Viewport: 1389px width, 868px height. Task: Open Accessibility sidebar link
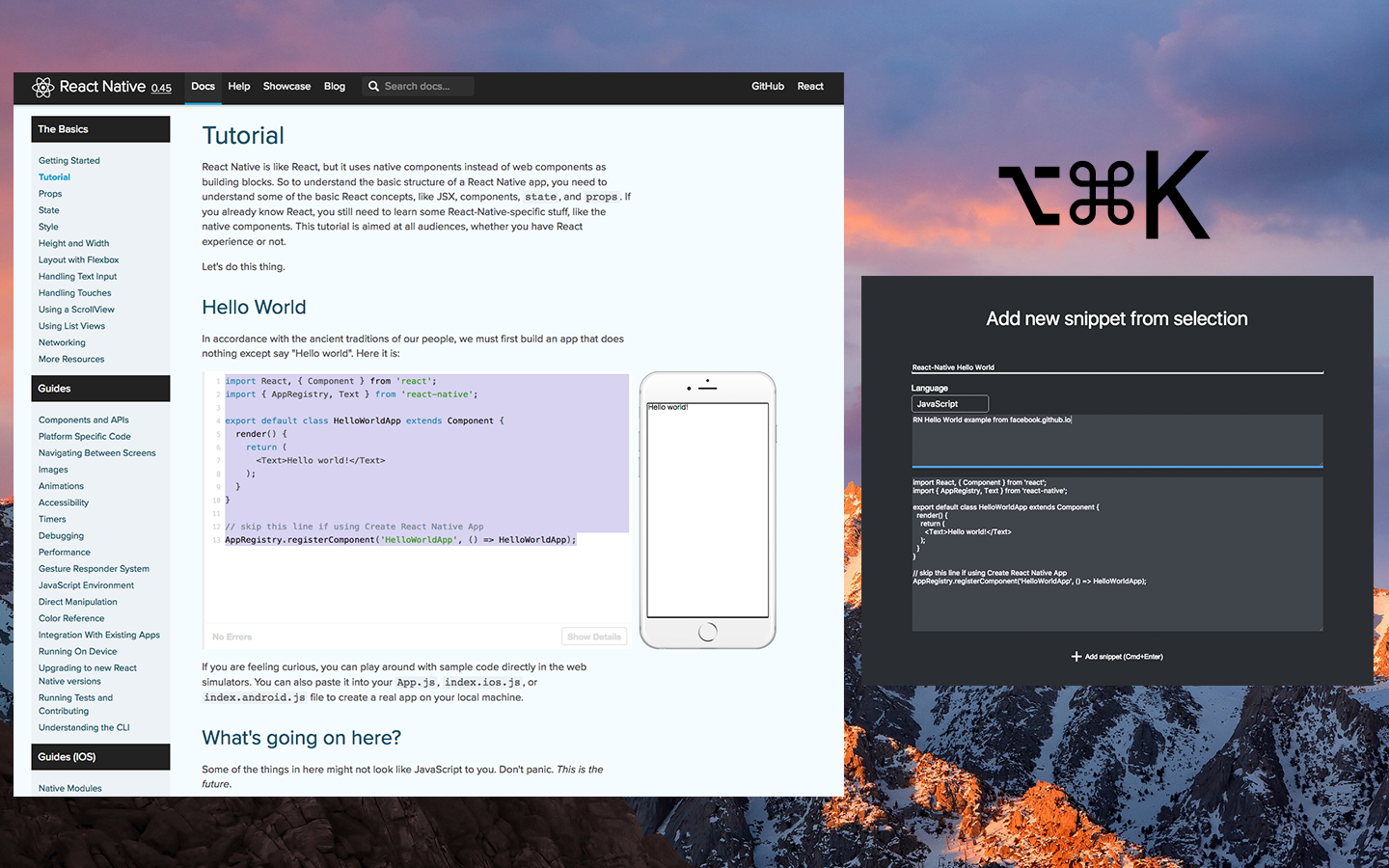click(64, 502)
